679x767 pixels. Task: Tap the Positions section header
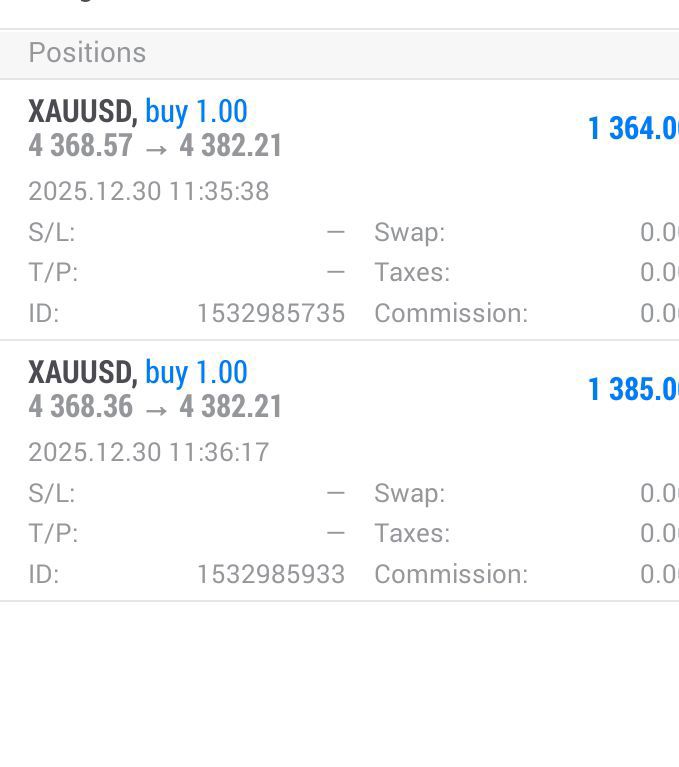tap(87, 53)
